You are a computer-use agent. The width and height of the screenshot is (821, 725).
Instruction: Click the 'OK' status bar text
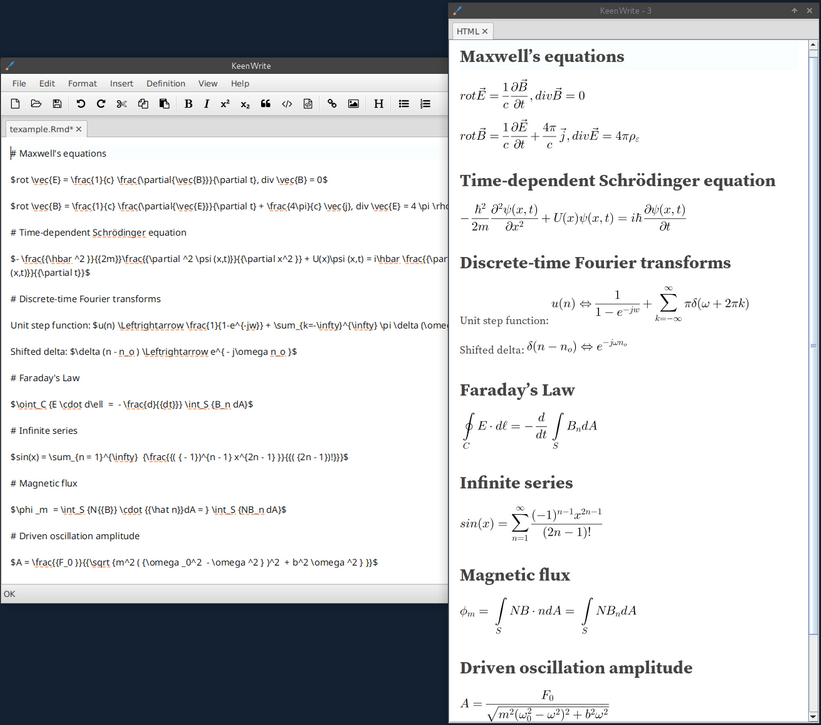tap(9, 594)
